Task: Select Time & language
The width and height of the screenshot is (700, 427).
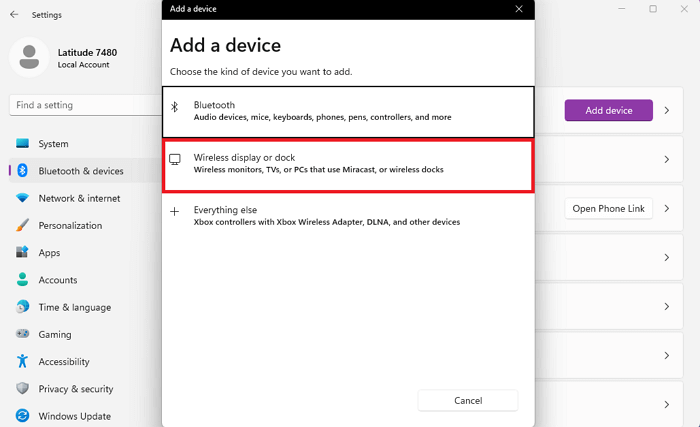Action: (x=85, y=307)
